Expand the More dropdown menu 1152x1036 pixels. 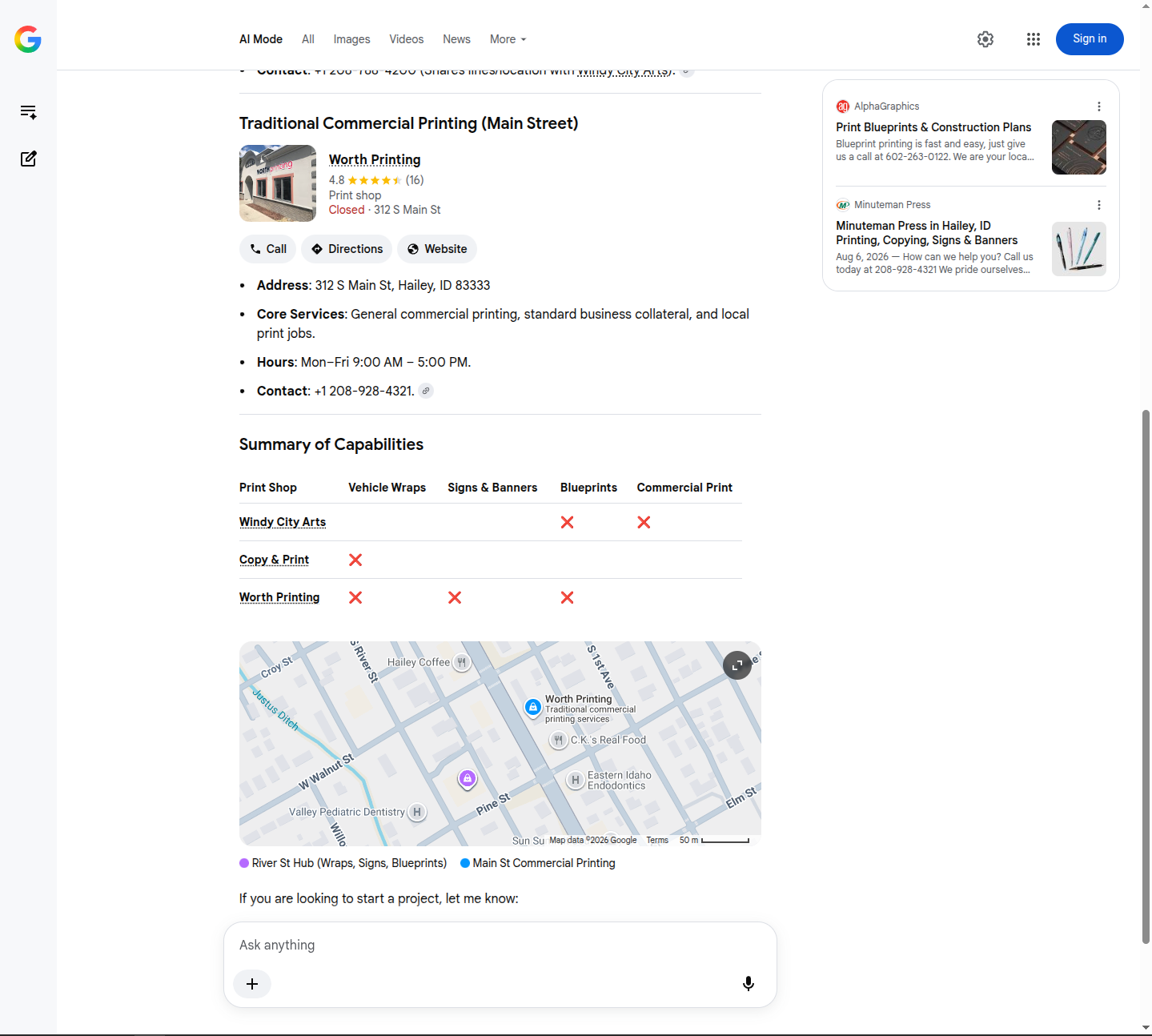pos(508,39)
